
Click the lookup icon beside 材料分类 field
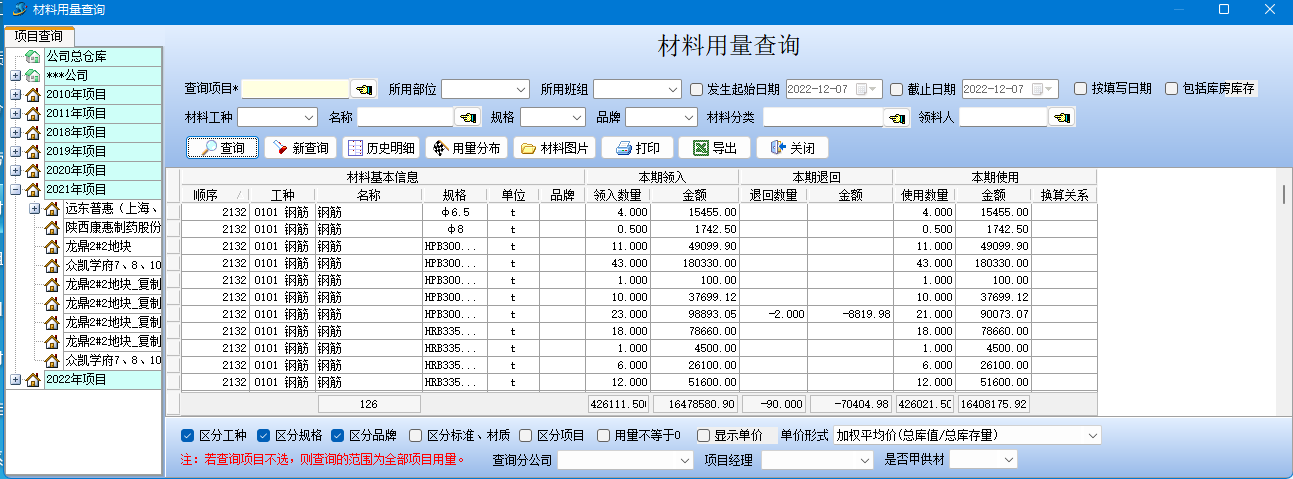pyautogui.click(x=897, y=118)
